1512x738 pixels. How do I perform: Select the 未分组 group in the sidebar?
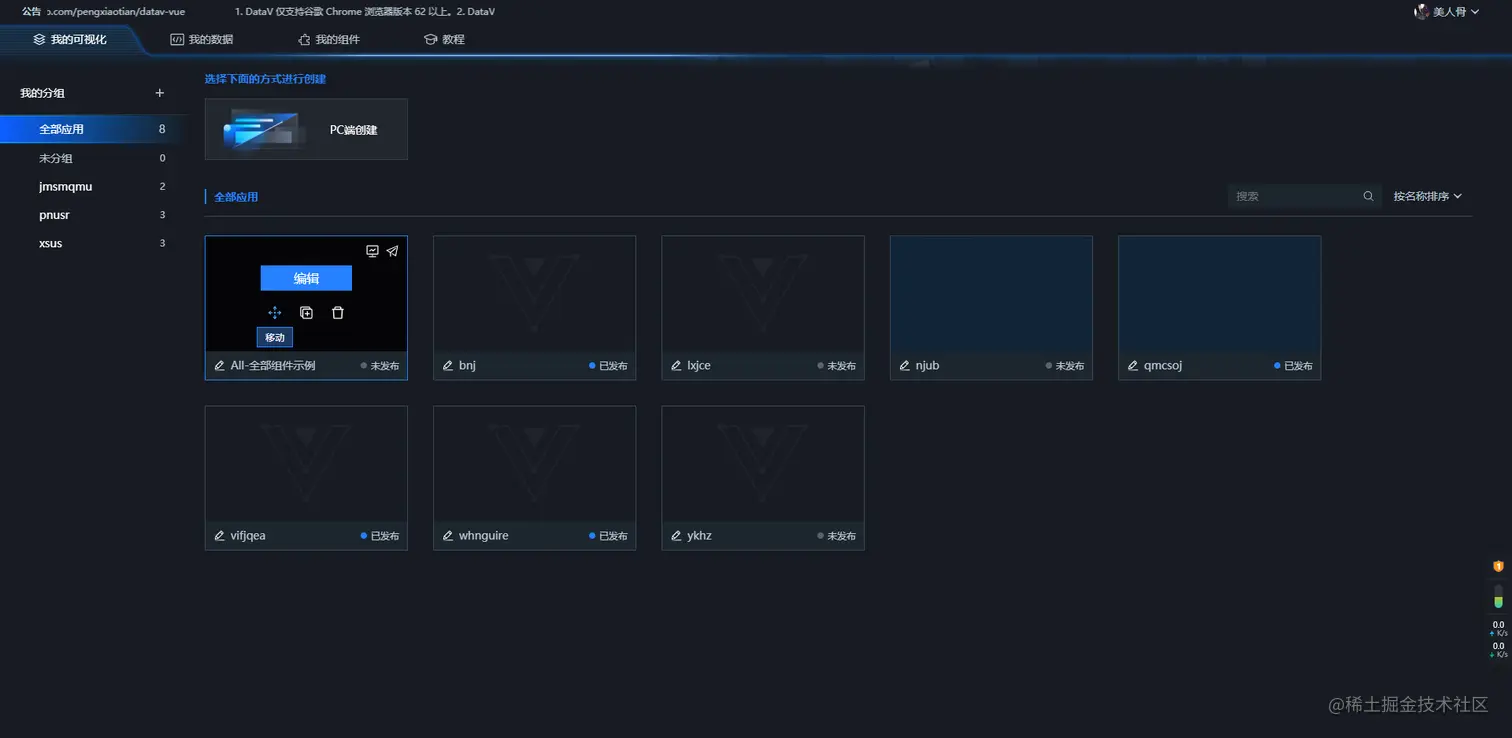point(94,158)
